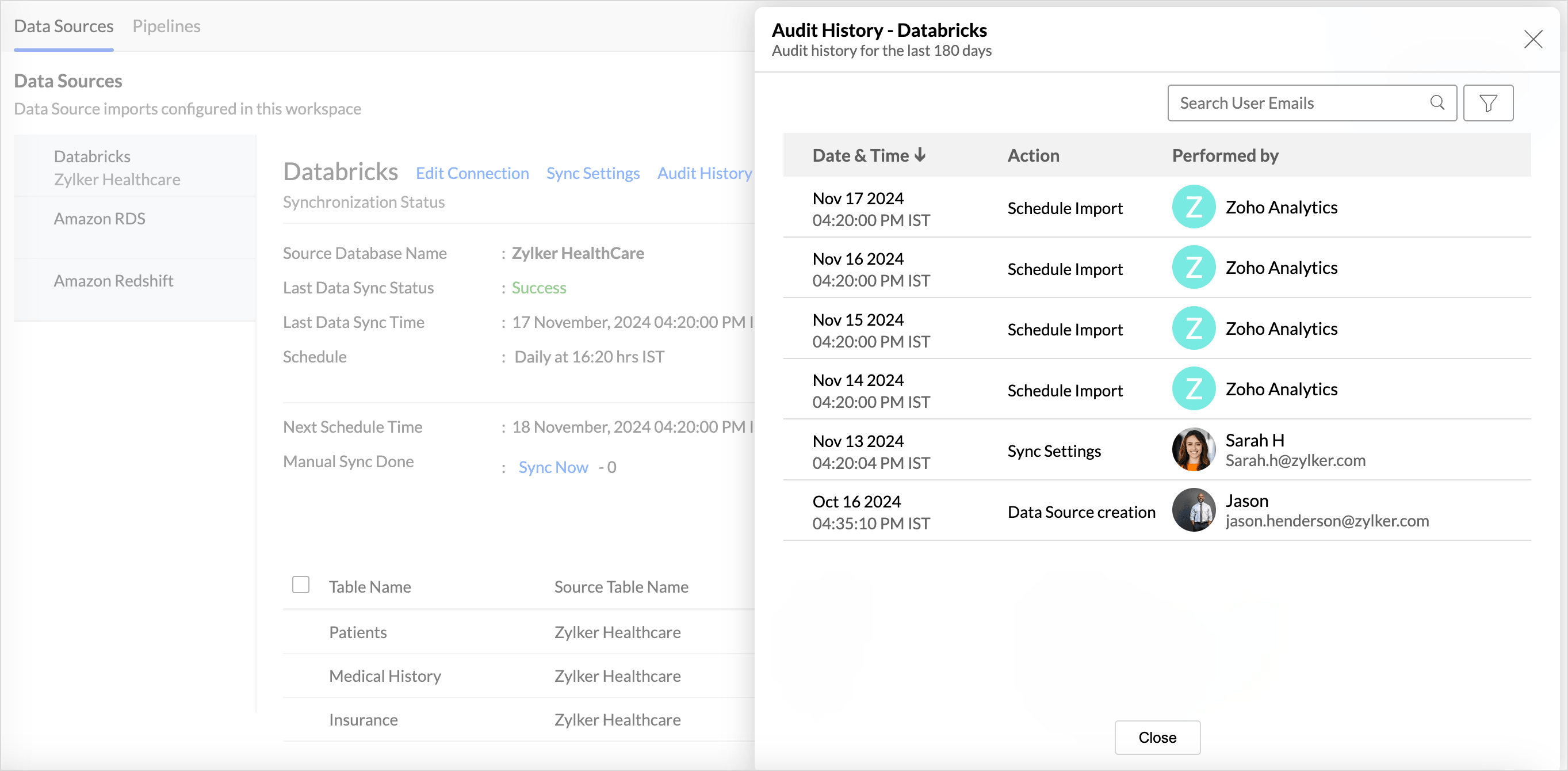This screenshot has height=771, width=1568.
Task: Open Edit Connection link
Action: pos(472,174)
